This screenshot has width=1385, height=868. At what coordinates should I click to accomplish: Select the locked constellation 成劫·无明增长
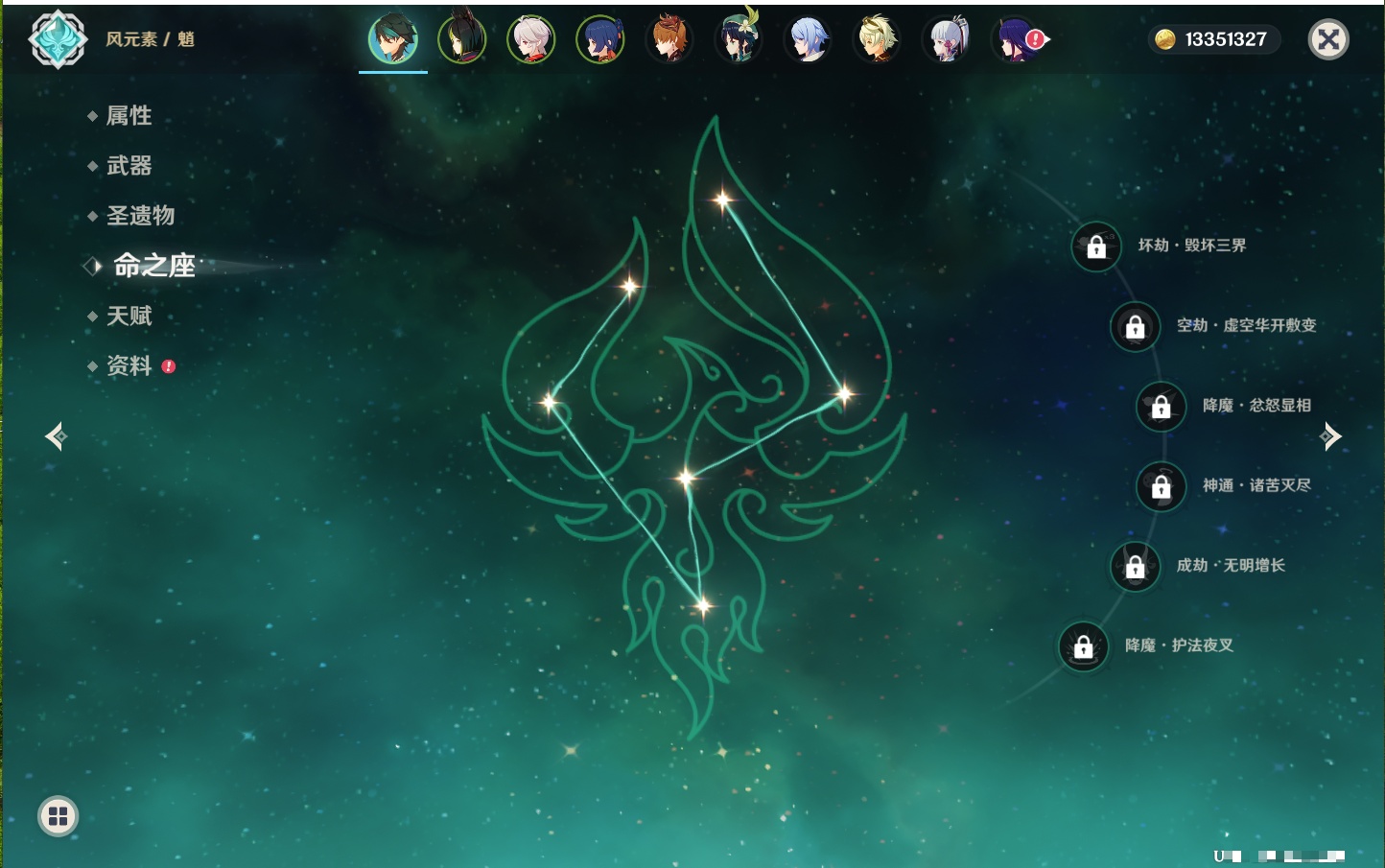(x=1135, y=567)
